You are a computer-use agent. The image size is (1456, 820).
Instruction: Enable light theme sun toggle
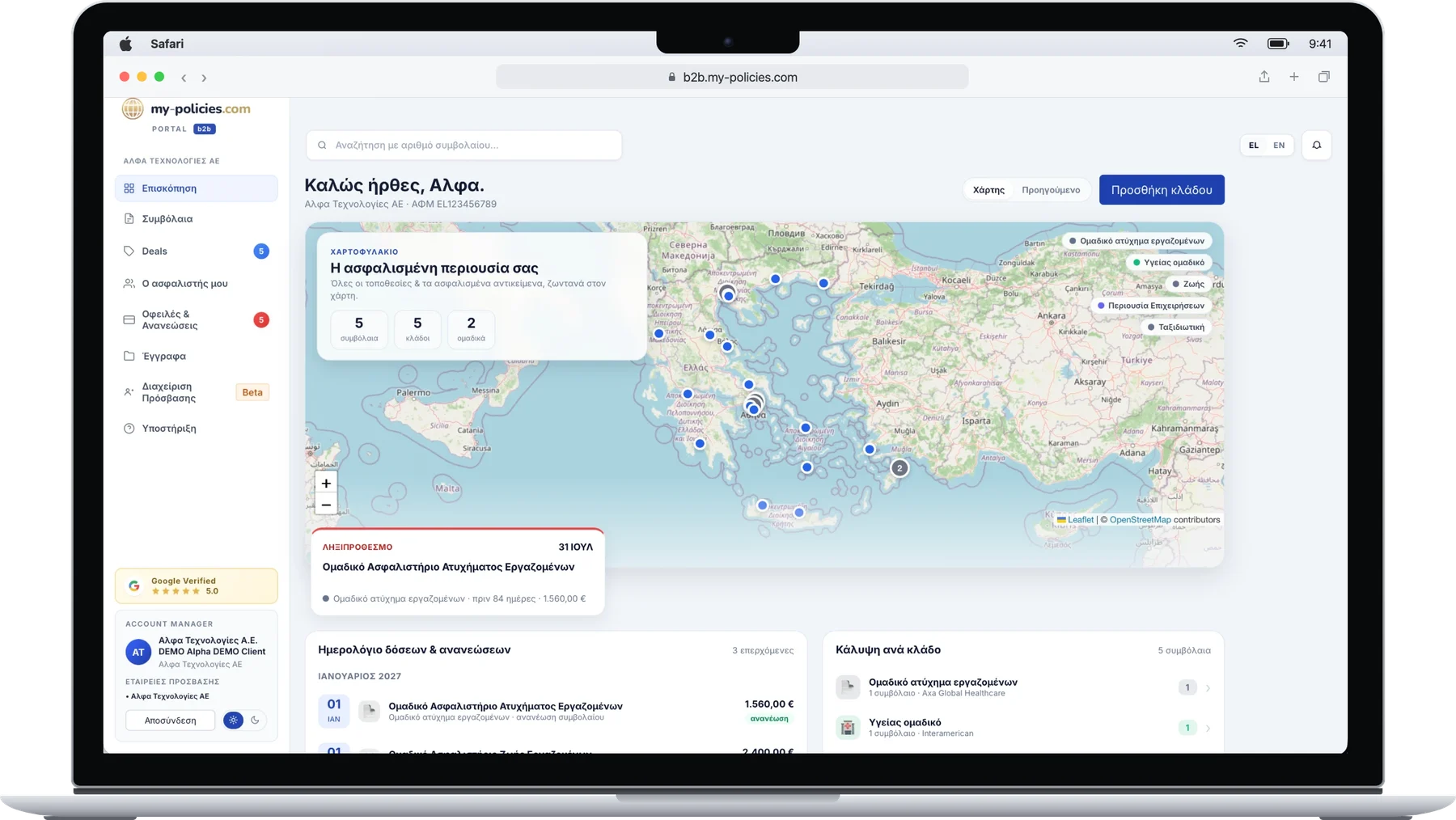(x=233, y=721)
